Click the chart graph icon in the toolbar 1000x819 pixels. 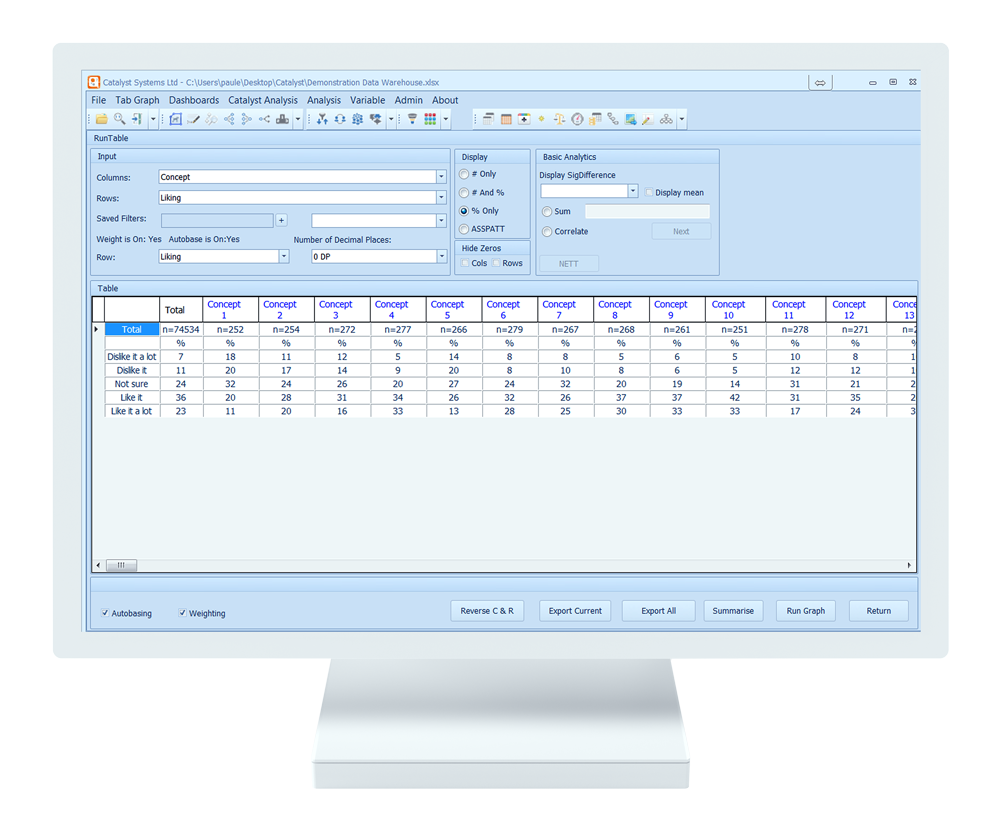[175, 119]
